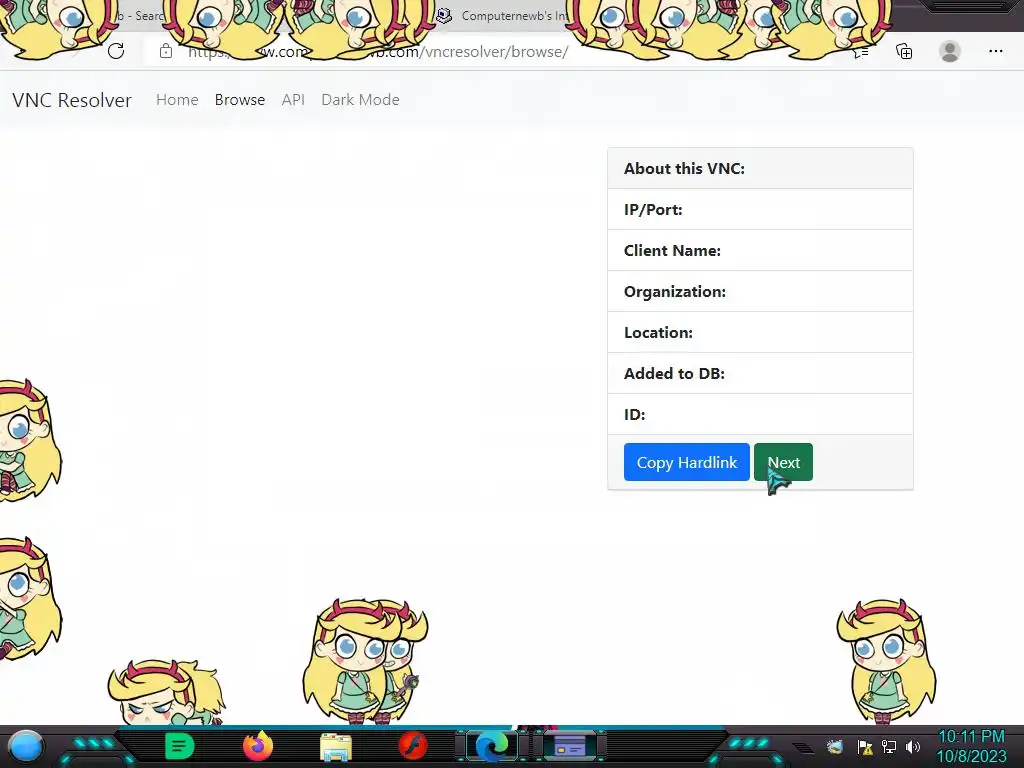Open the green notes app in taskbar

(x=180, y=746)
